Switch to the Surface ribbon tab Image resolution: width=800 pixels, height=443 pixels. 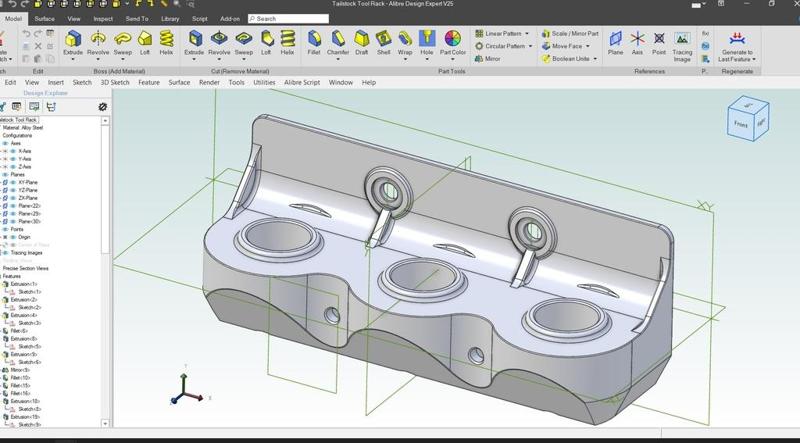click(x=45, y=18)
